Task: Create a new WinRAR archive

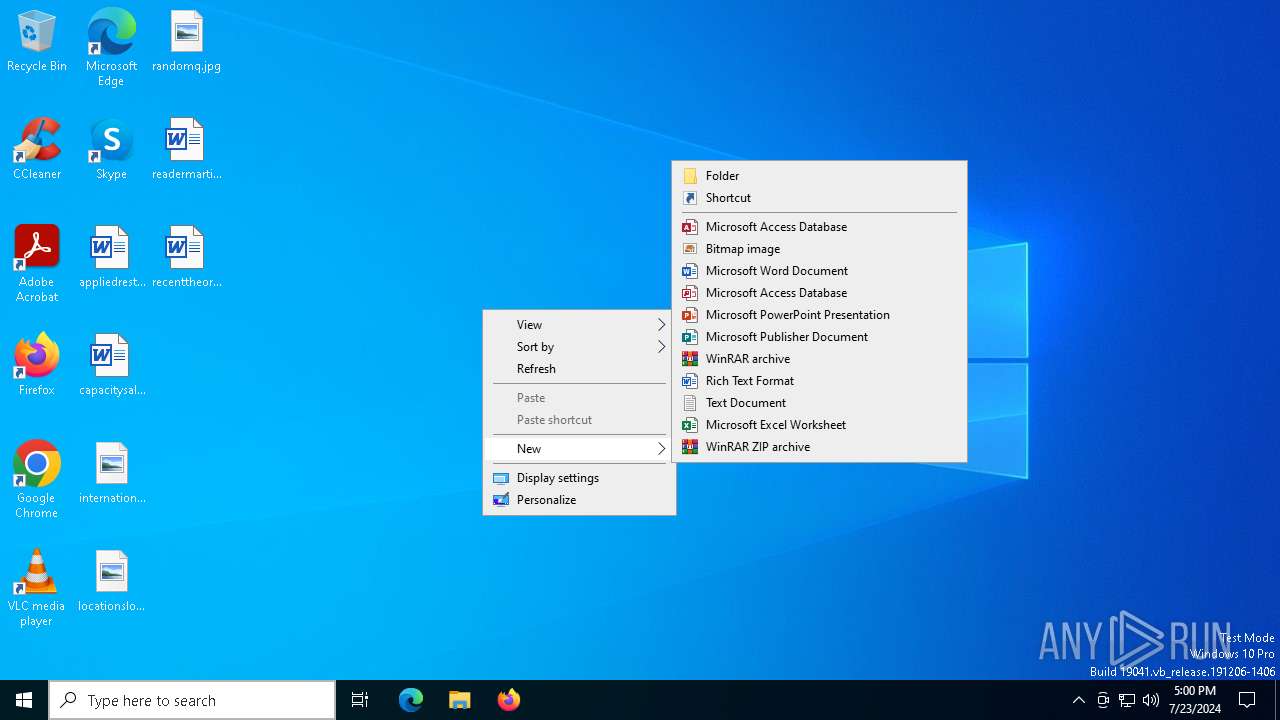Action: [x=819, y=359]
